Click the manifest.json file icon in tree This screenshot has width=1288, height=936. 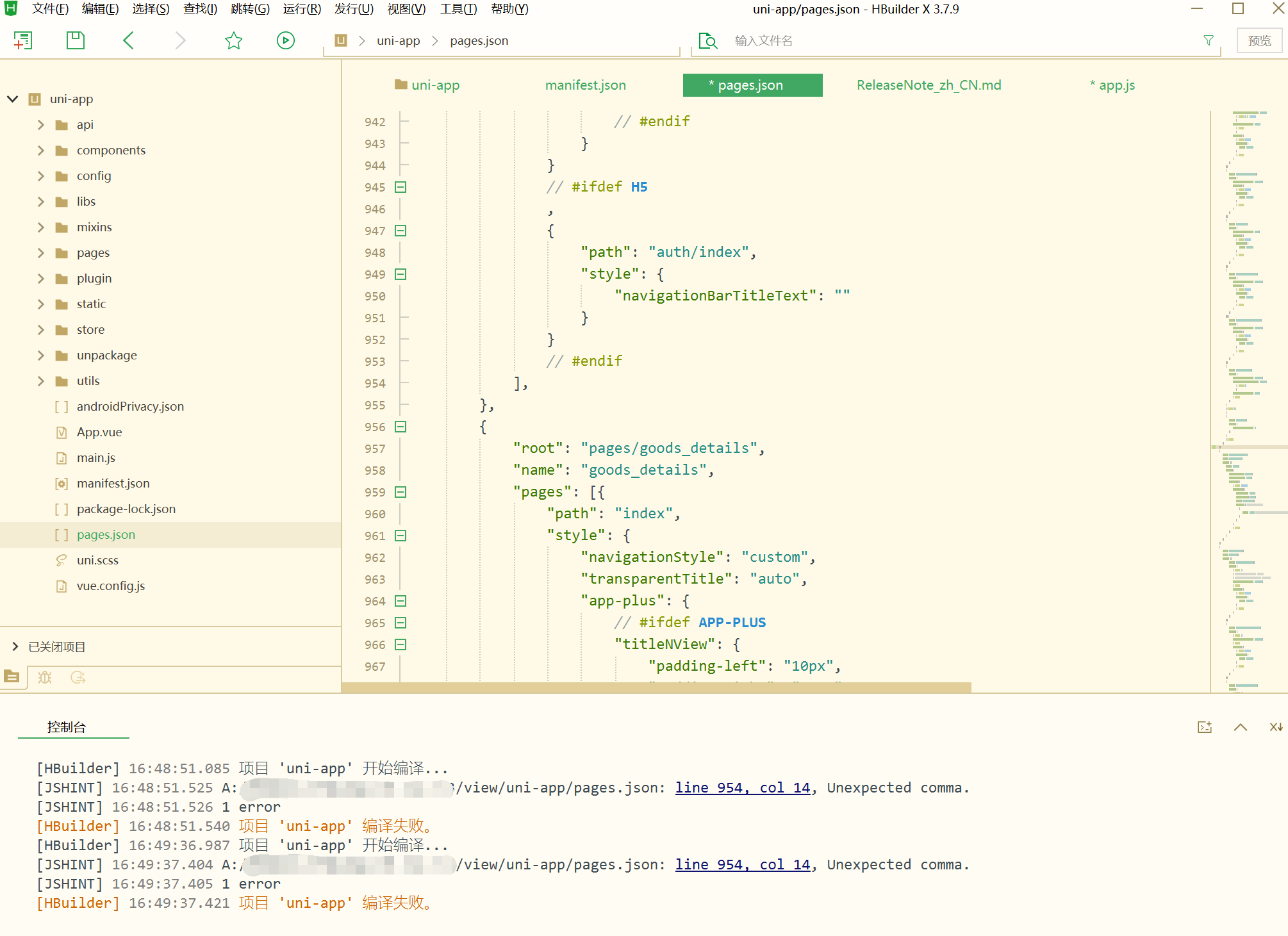62,484
